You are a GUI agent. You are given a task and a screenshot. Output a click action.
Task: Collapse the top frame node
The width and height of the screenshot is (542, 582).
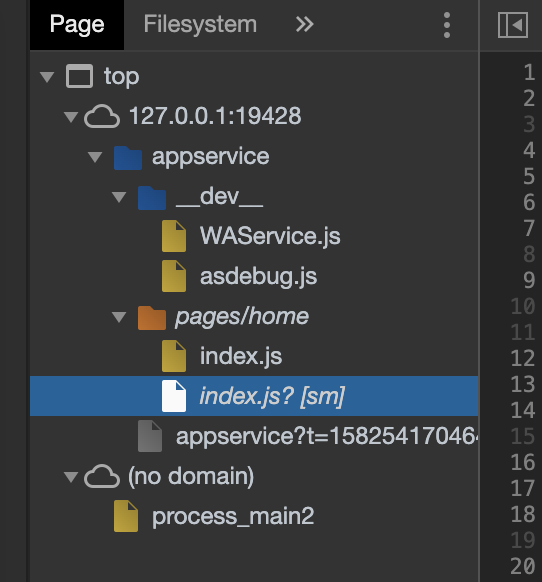(x=47, y=77)
